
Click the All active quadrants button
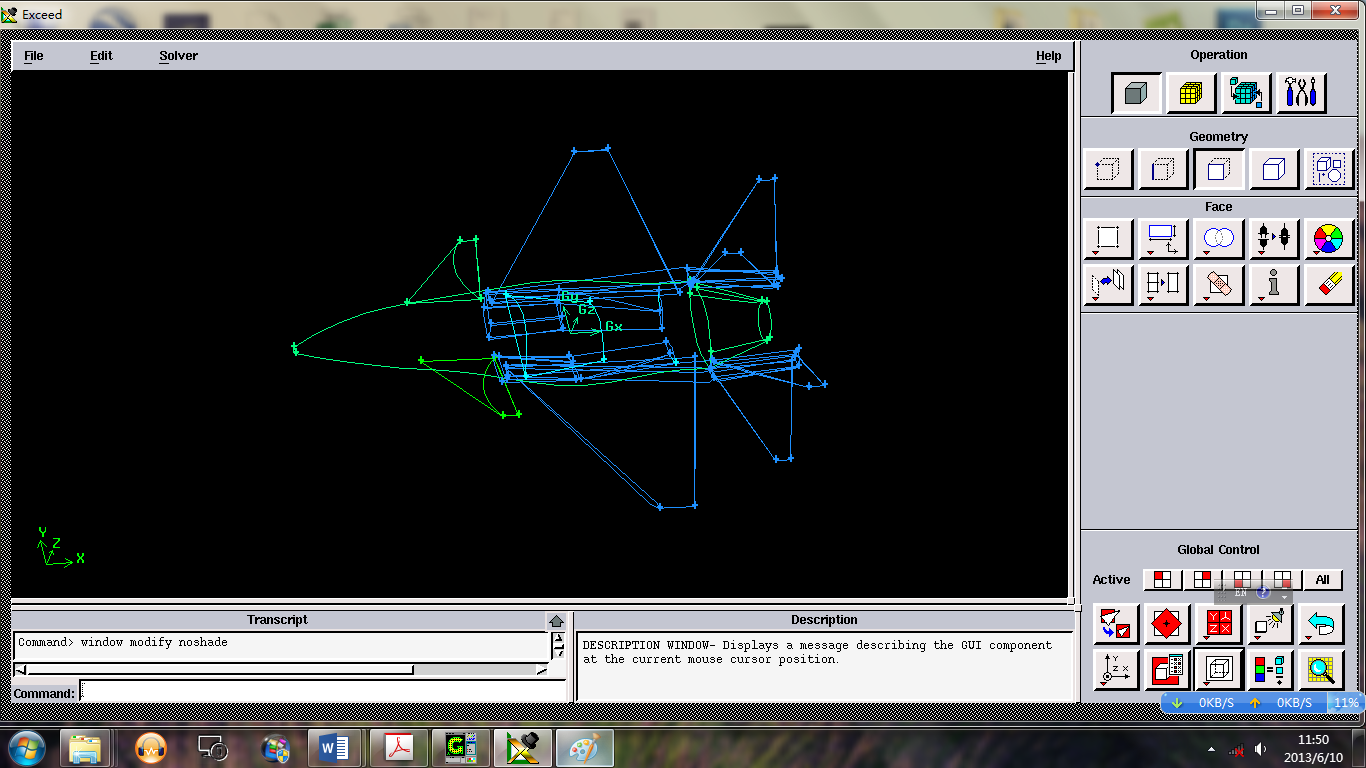point(1322,580)
